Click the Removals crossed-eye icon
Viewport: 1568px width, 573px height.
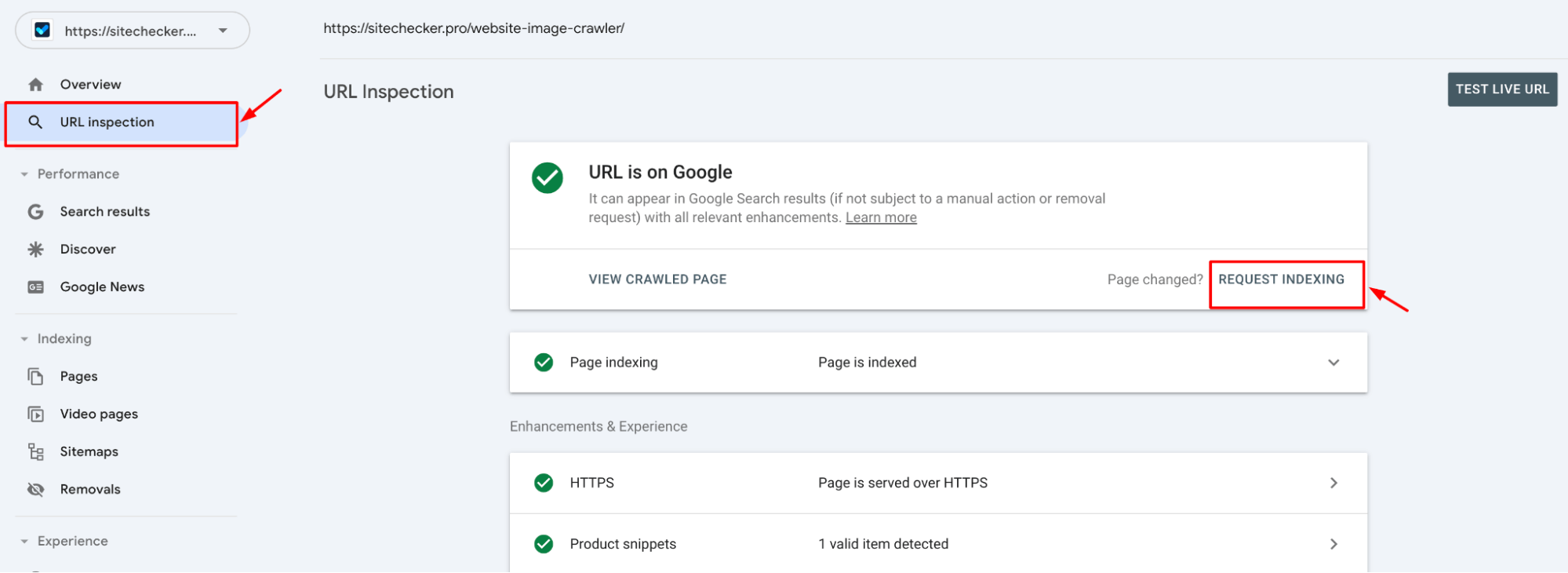[x=35, y=489]
